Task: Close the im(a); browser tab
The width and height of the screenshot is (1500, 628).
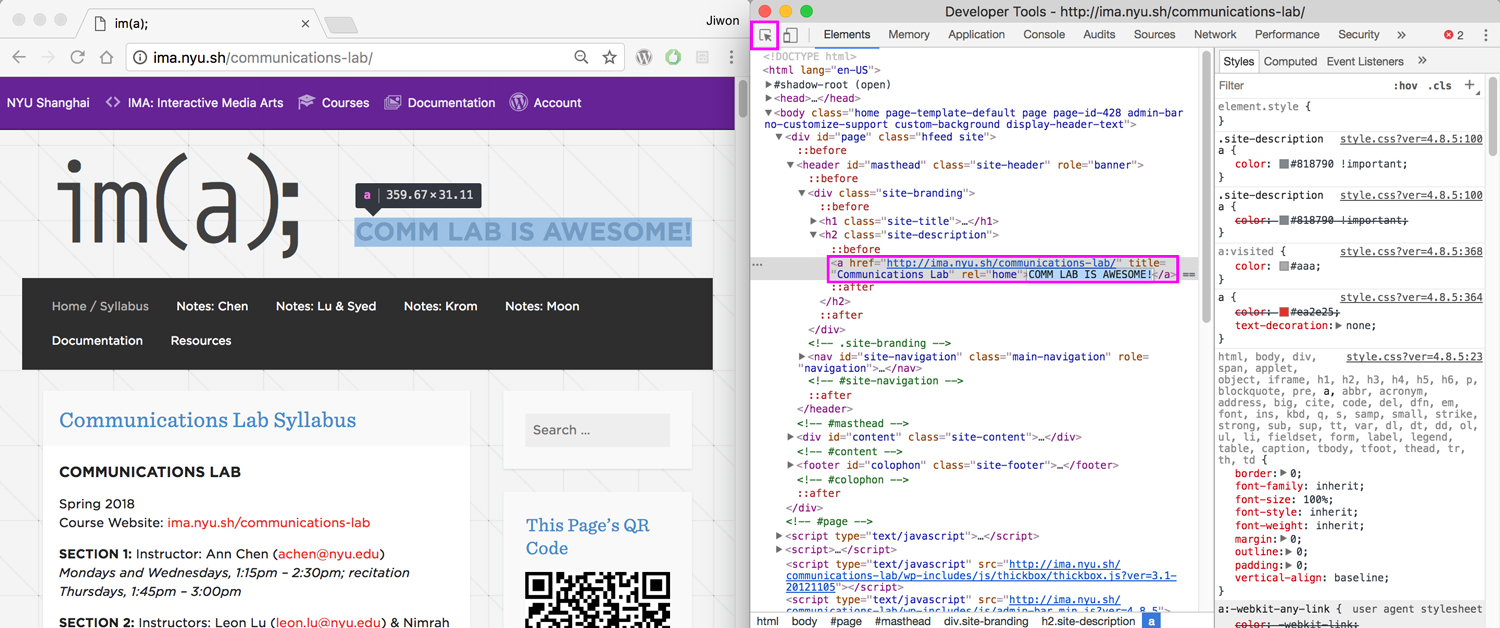Action: coord(306,23)
